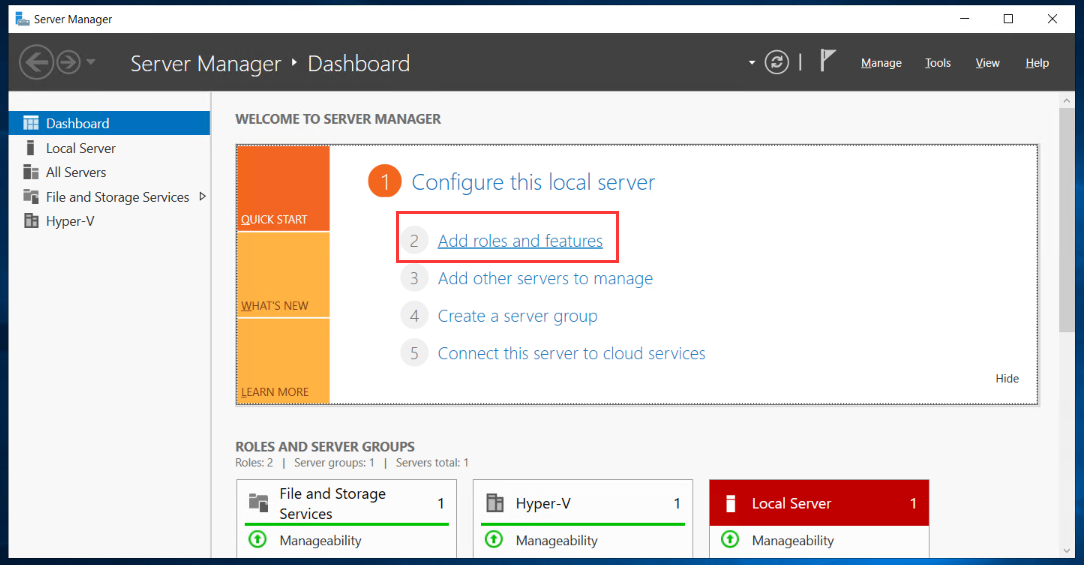This screenshot has height=565, width=1084.
Task: Click Add other servers to manage
Action: (x=545, y=278)
